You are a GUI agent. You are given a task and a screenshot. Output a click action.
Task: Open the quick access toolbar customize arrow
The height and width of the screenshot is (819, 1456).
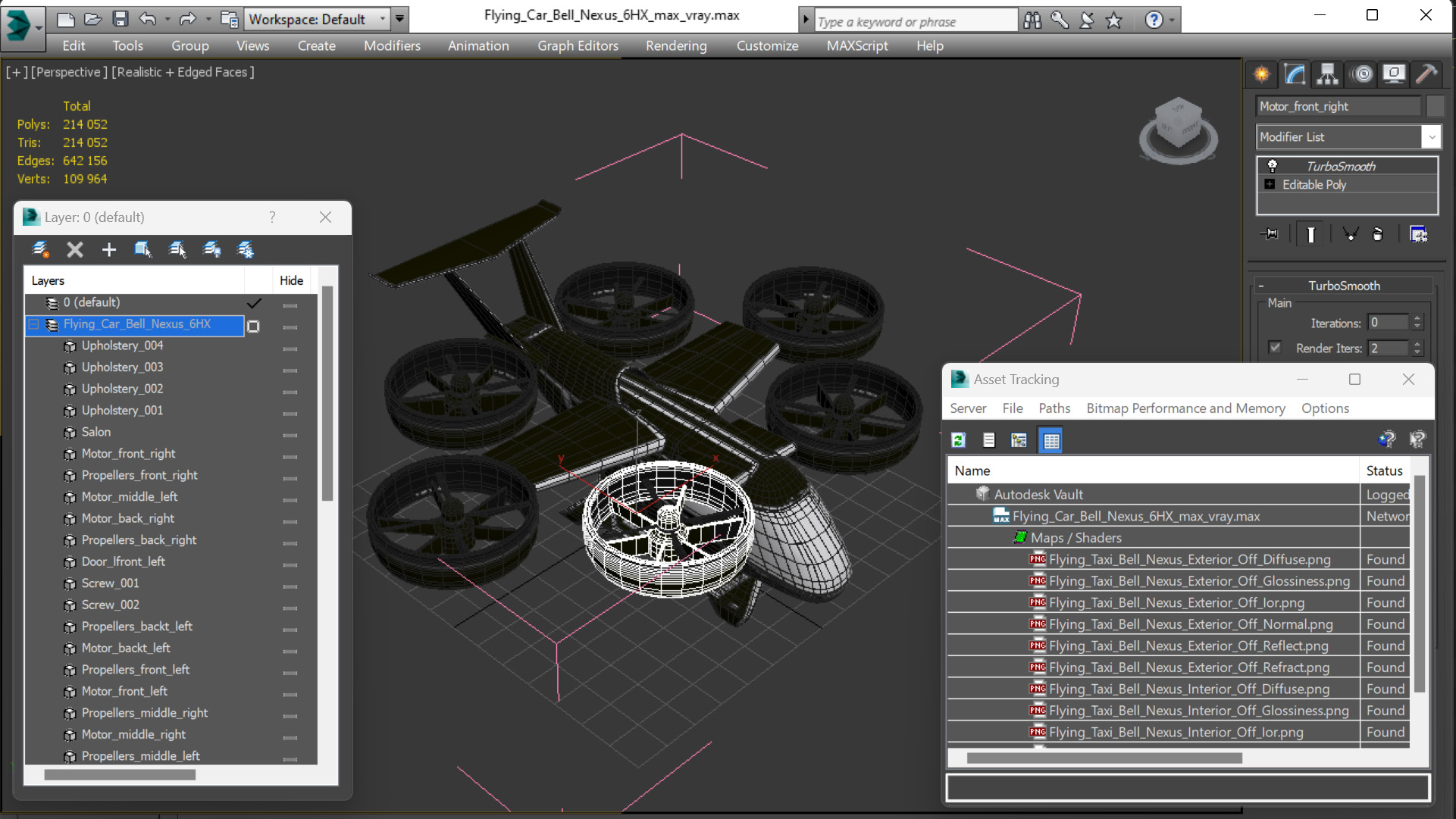[x=399, y=19]
